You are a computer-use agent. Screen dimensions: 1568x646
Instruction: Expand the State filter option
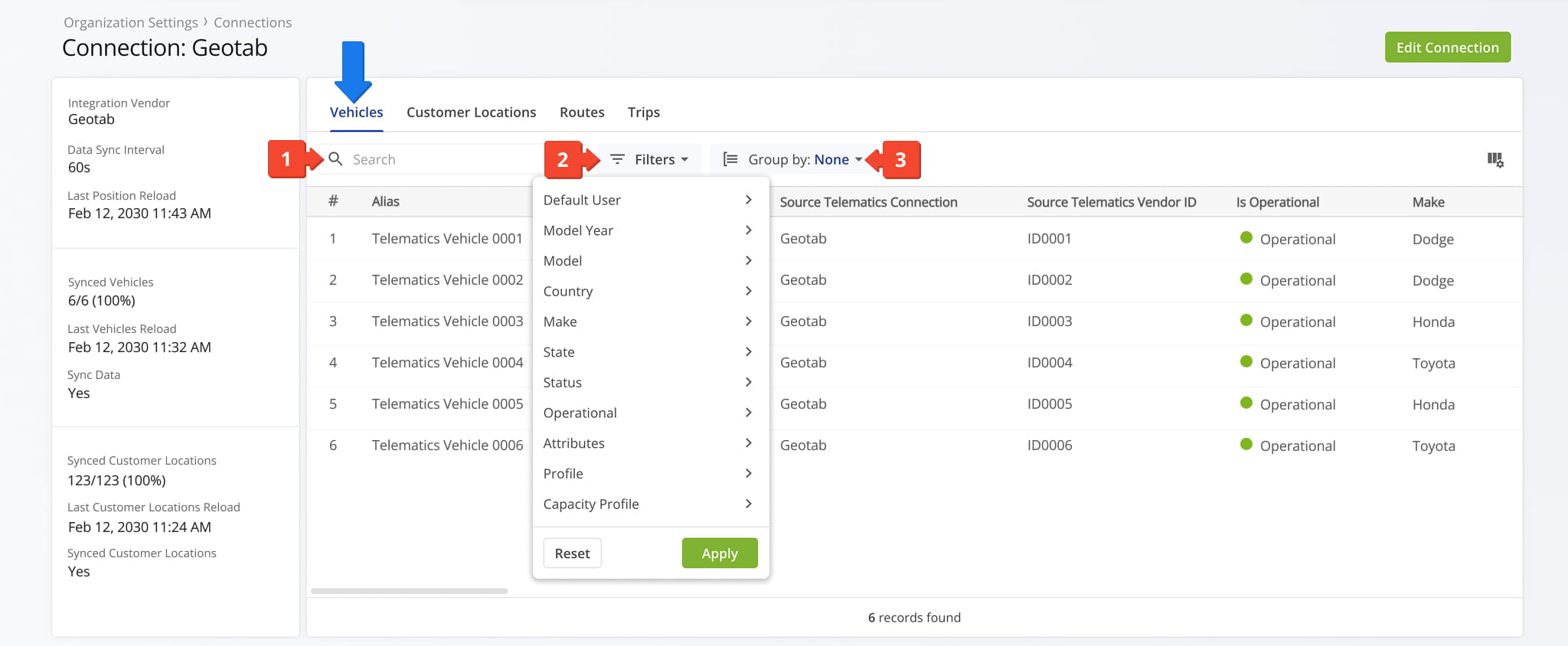650,352
